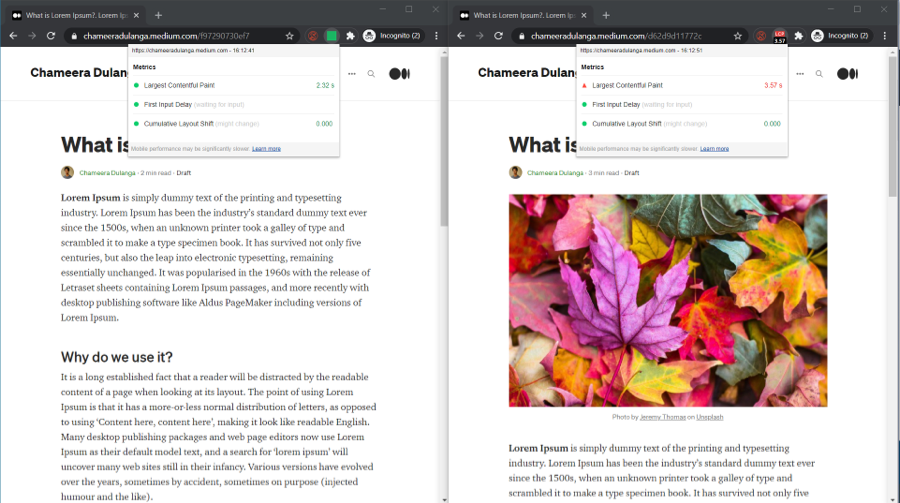The width and height of the screenshot is (900, 503).
Task: Click the Medium logo in the left page
Action: (399, 73)
